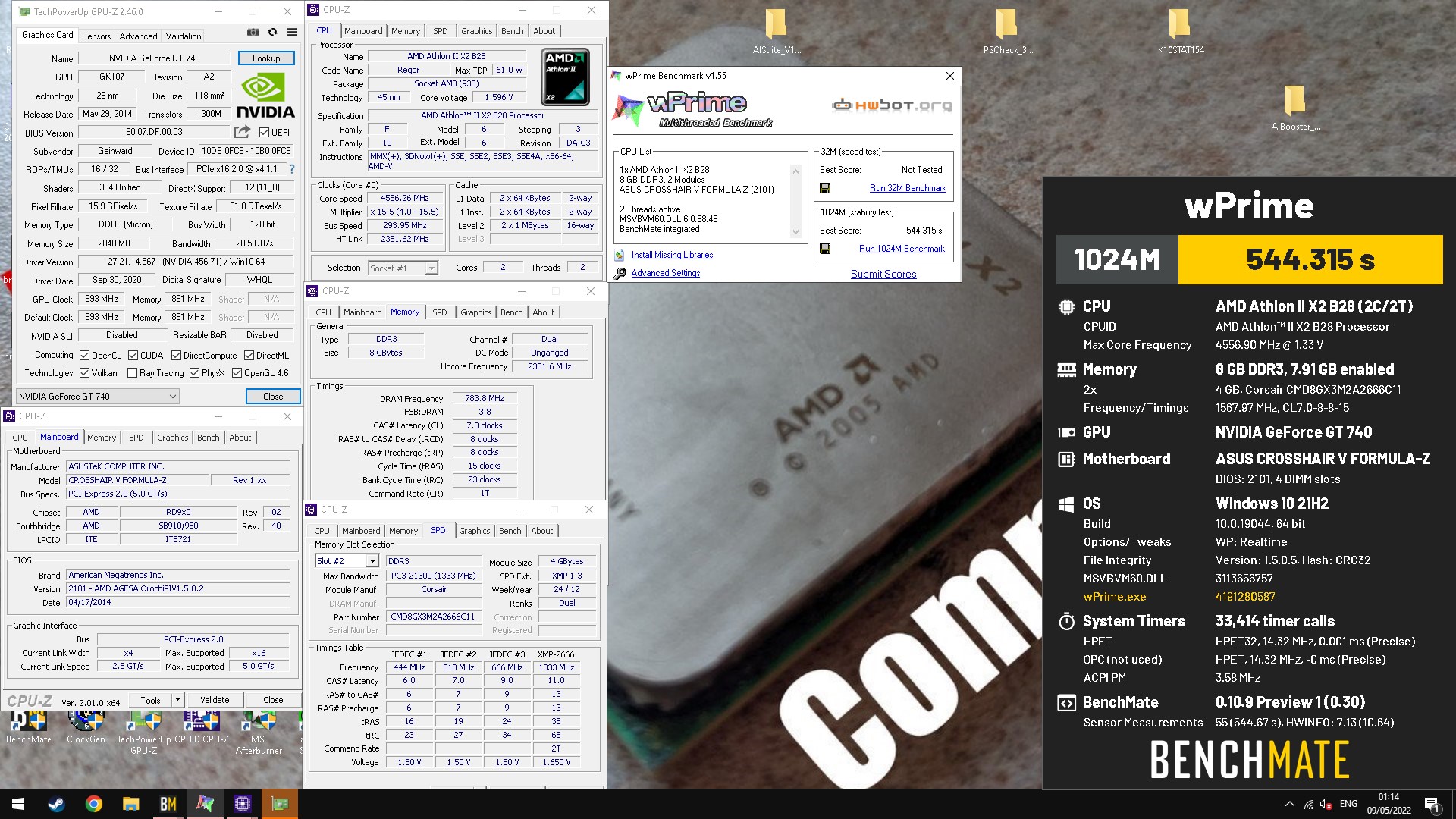Click the Run 1024M Benchmark link

click(902, 249)
